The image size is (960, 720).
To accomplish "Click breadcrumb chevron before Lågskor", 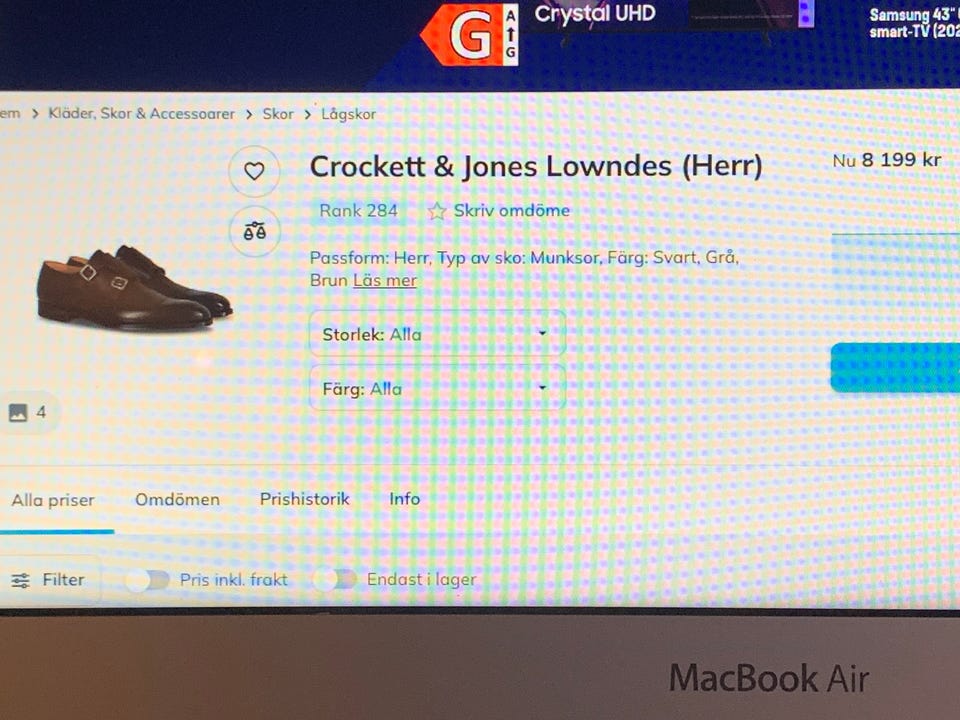I will tap(308, 114).
